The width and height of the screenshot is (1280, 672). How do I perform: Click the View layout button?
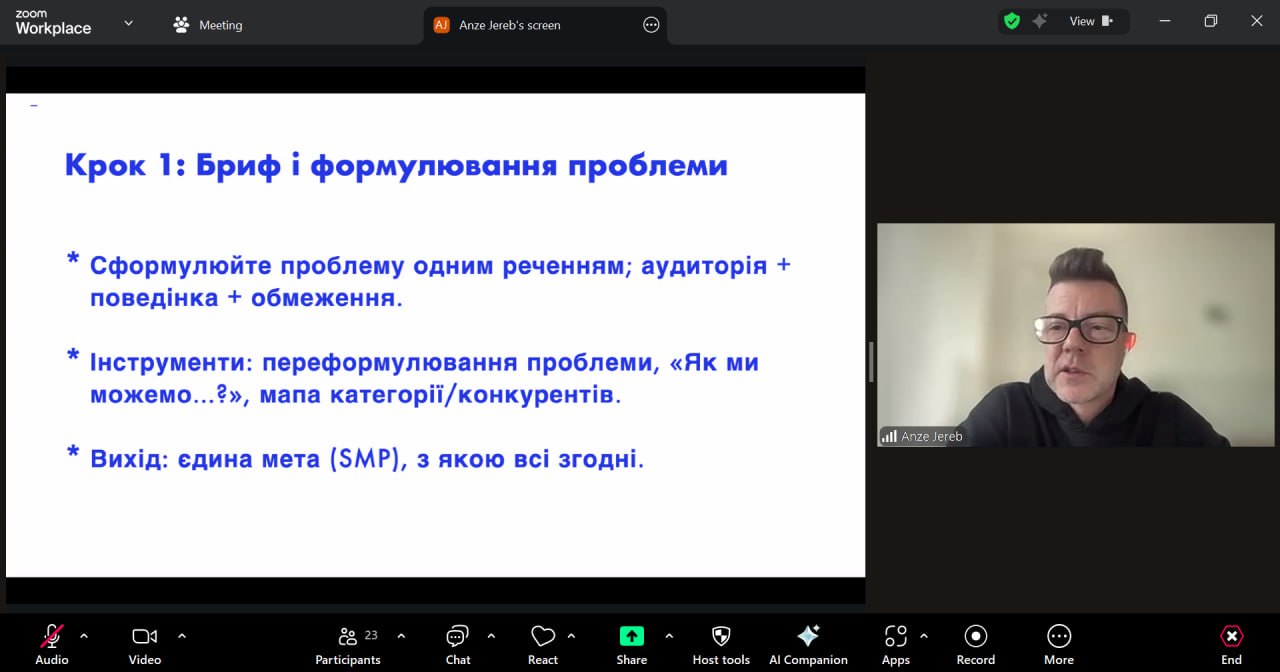click(x=1091, y=21)
